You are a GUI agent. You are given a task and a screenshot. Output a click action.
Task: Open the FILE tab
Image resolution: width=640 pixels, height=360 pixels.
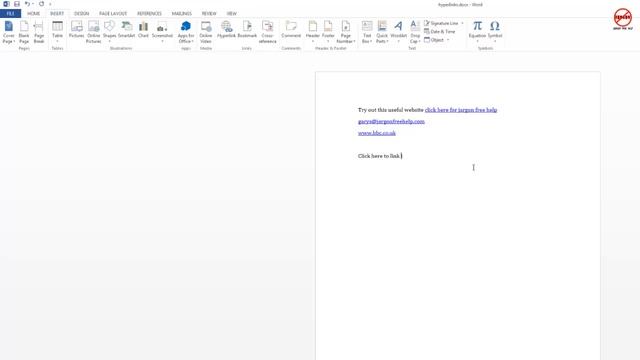[x=10, y=13]
